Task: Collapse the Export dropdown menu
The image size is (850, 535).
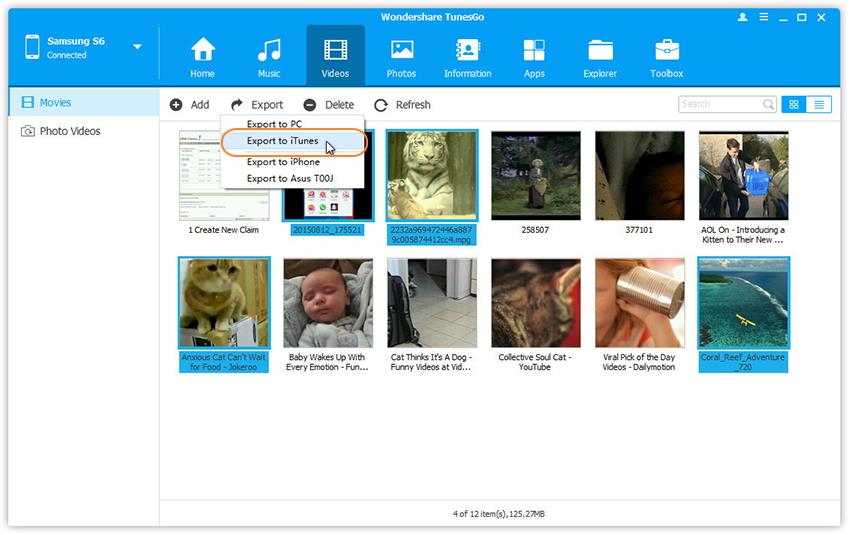Action: tap(257, 105)
